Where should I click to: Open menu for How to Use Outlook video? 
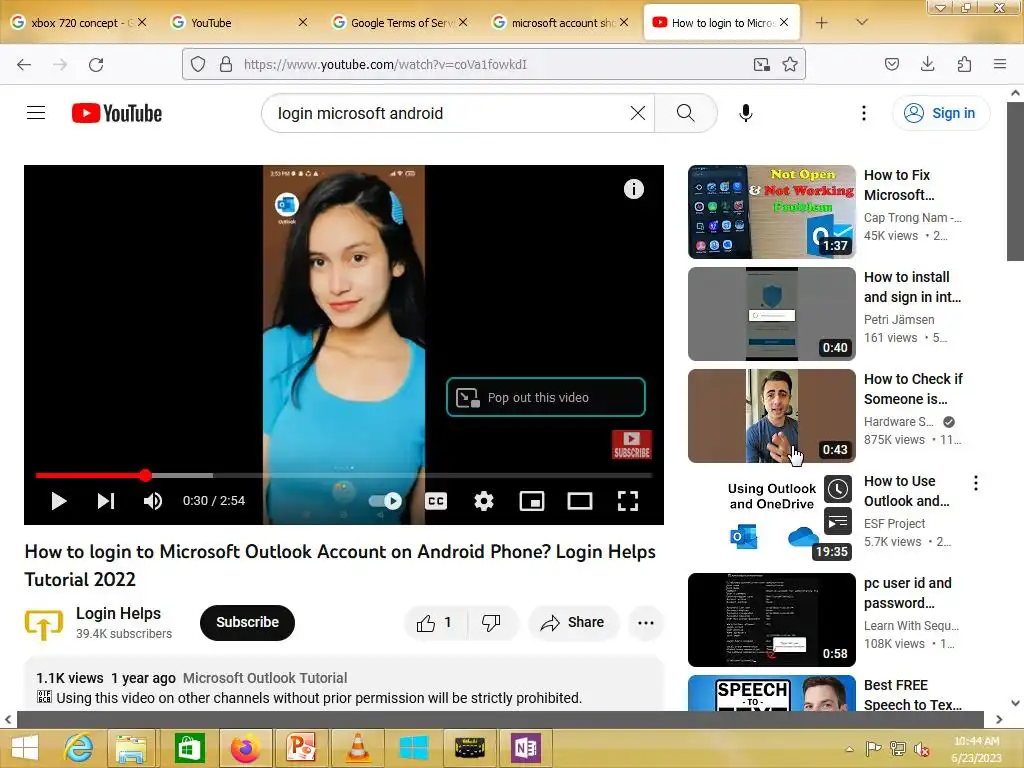click(x=976, y=483)
